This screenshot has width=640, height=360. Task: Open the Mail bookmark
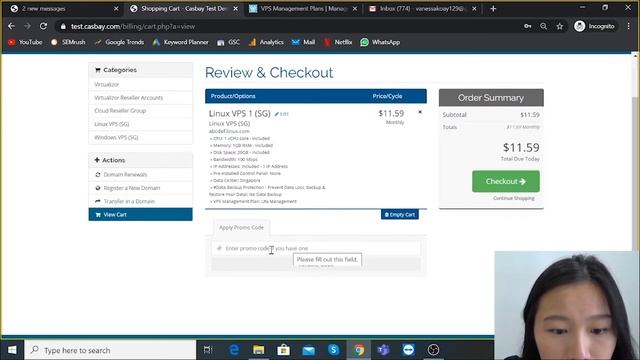(303, 42)
